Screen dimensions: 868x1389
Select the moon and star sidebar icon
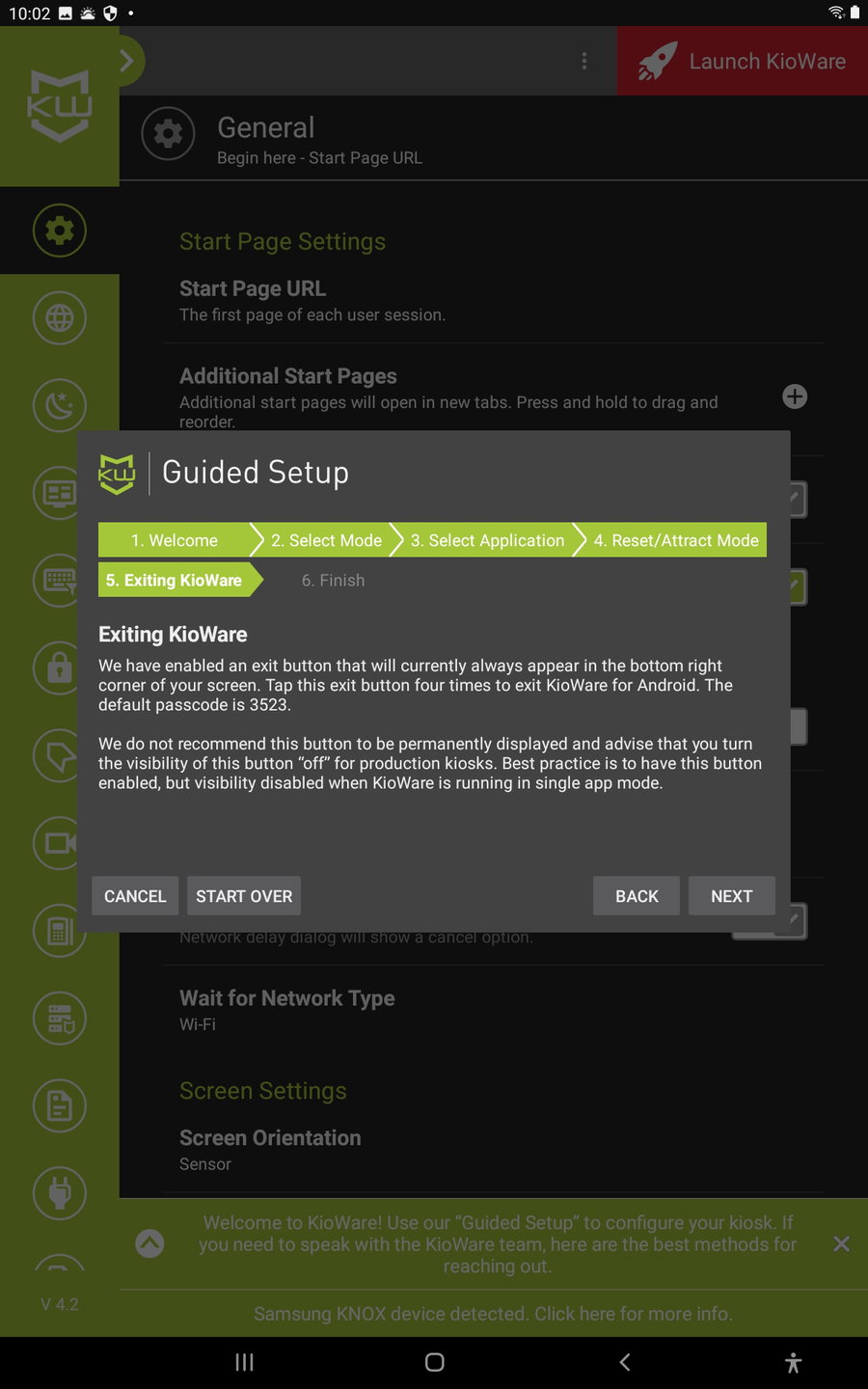60,405
